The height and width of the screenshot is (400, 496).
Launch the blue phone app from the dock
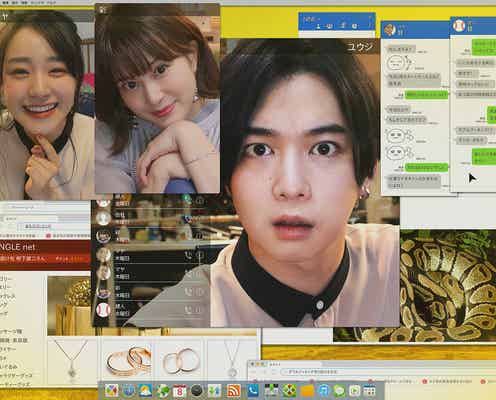[252, 390]
